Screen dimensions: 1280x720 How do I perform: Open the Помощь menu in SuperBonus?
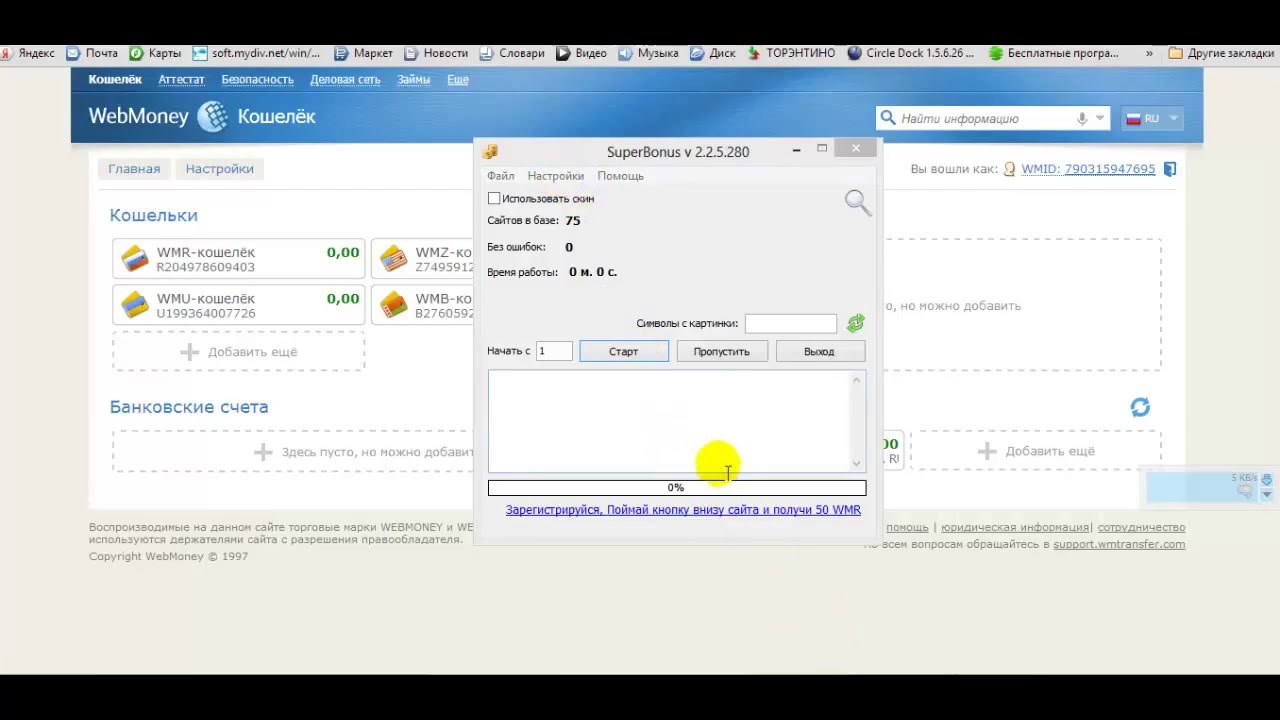621,176
